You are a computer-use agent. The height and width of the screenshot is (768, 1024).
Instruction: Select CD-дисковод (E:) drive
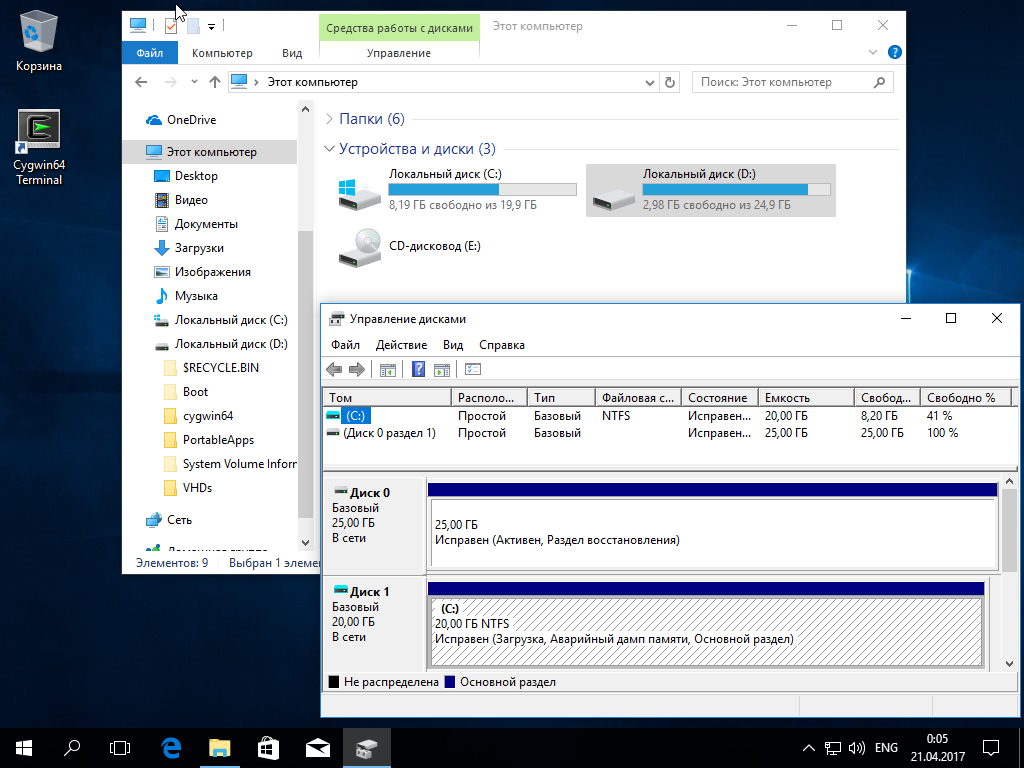click(409, 247)
